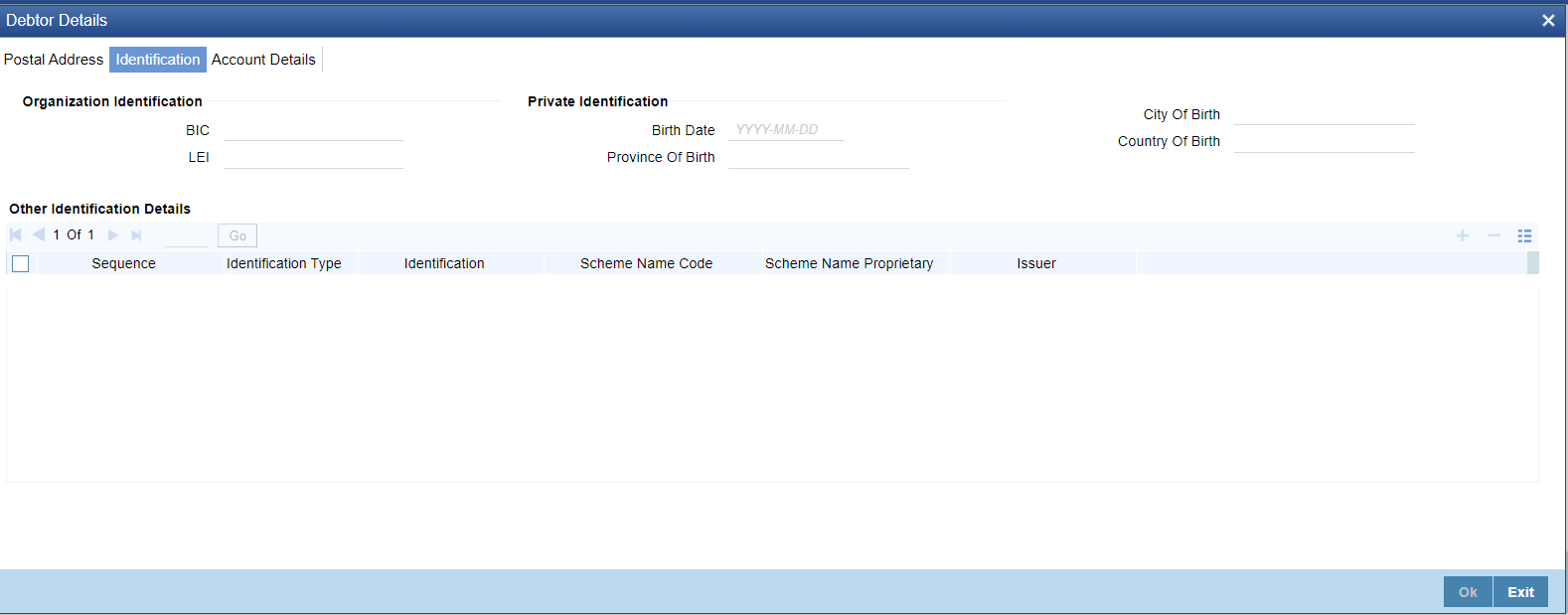Click the "1 Of 1" page indicator

pyautogui.click(x=74, y=235)
